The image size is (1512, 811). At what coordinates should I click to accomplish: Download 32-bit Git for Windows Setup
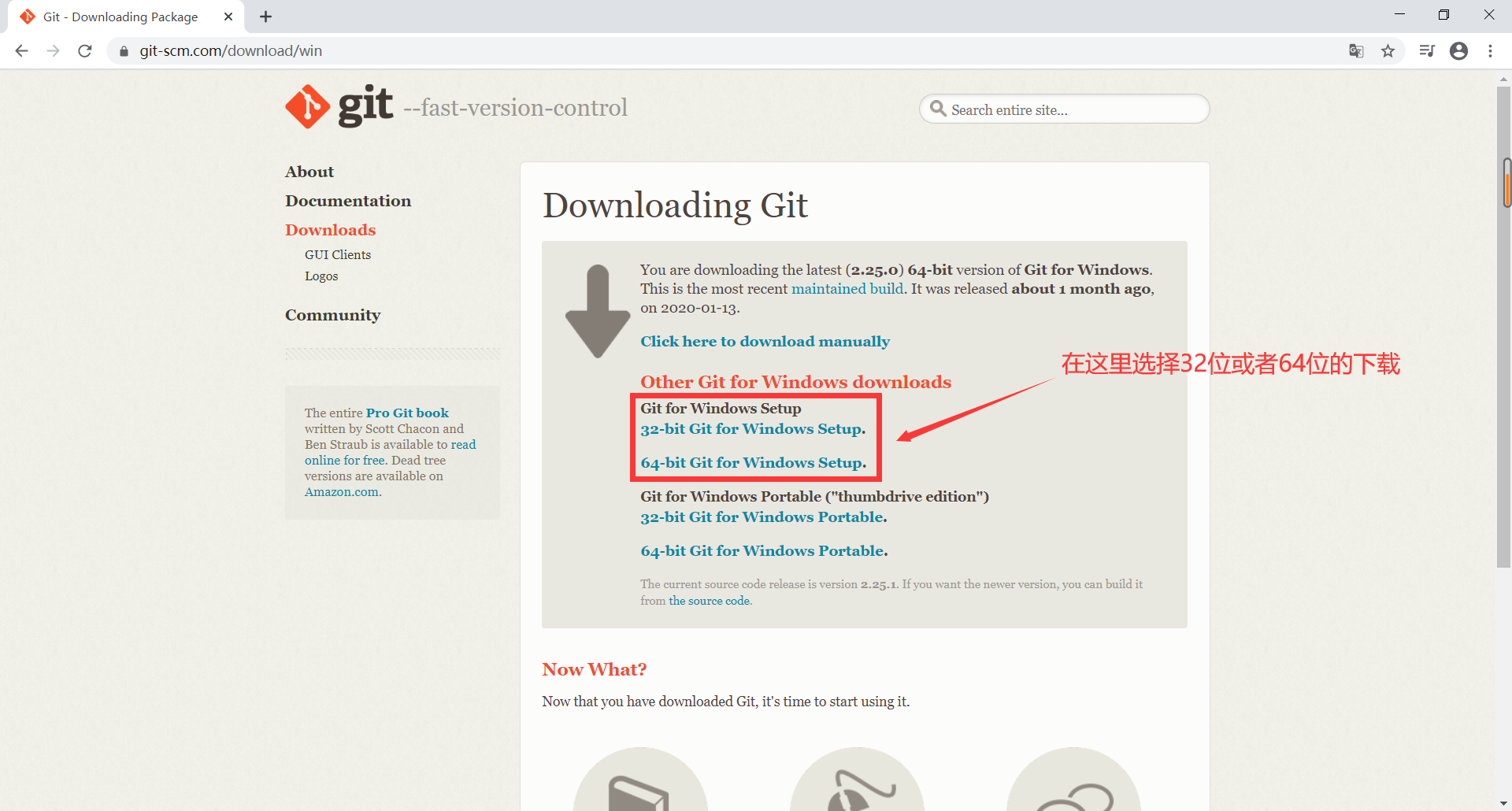coord(753,429)
